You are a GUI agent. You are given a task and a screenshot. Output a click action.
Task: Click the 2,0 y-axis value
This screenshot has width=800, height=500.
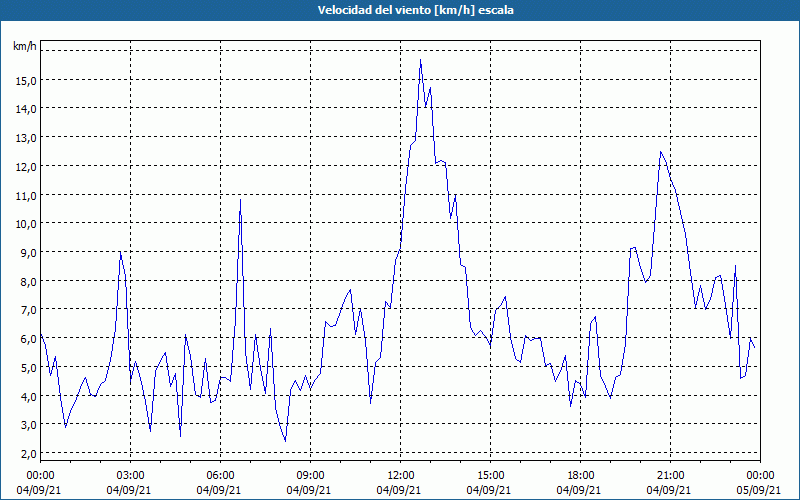click(x=28, y=454)
